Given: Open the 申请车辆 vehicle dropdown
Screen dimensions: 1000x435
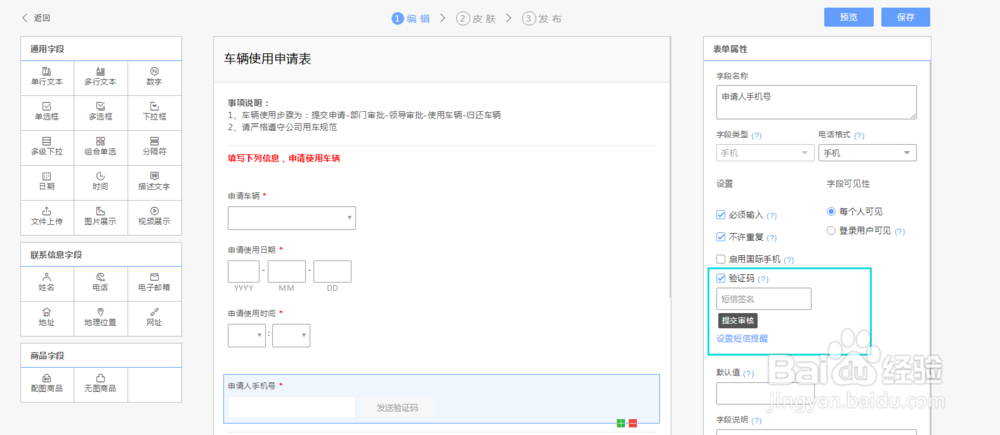Looking at the screenshot, I should [291, 218].
